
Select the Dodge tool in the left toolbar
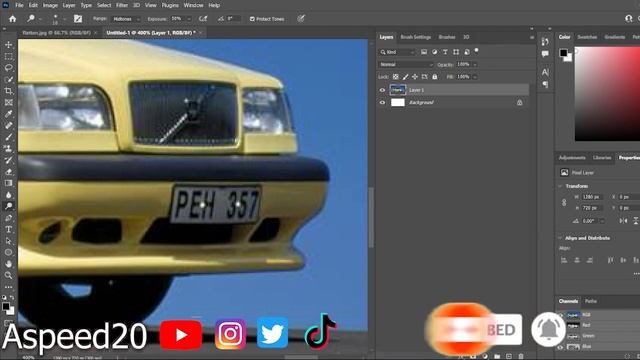[9, 206]
